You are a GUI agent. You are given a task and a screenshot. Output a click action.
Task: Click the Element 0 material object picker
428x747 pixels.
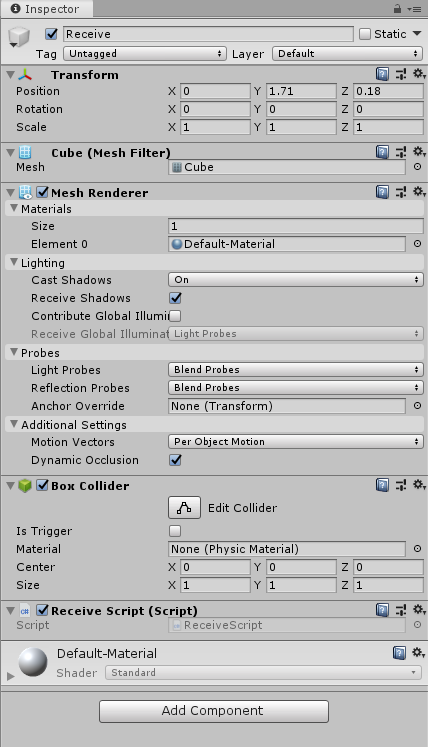pos(418,243)
